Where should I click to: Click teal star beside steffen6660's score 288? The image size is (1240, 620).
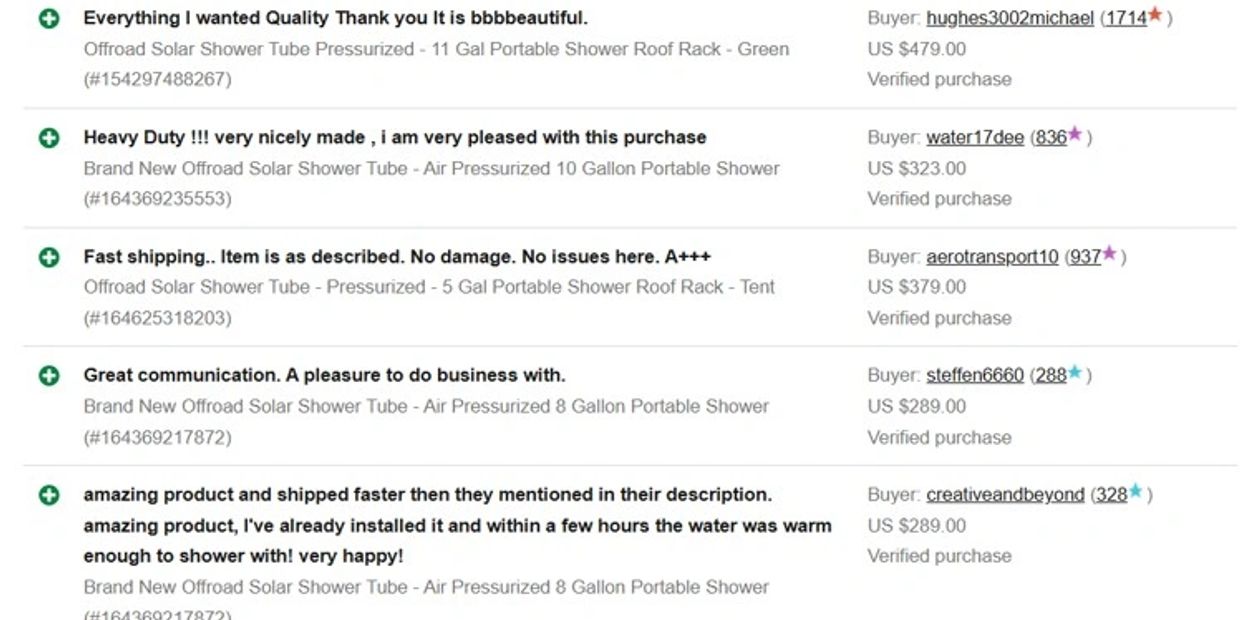click(x=1075, y=373)
